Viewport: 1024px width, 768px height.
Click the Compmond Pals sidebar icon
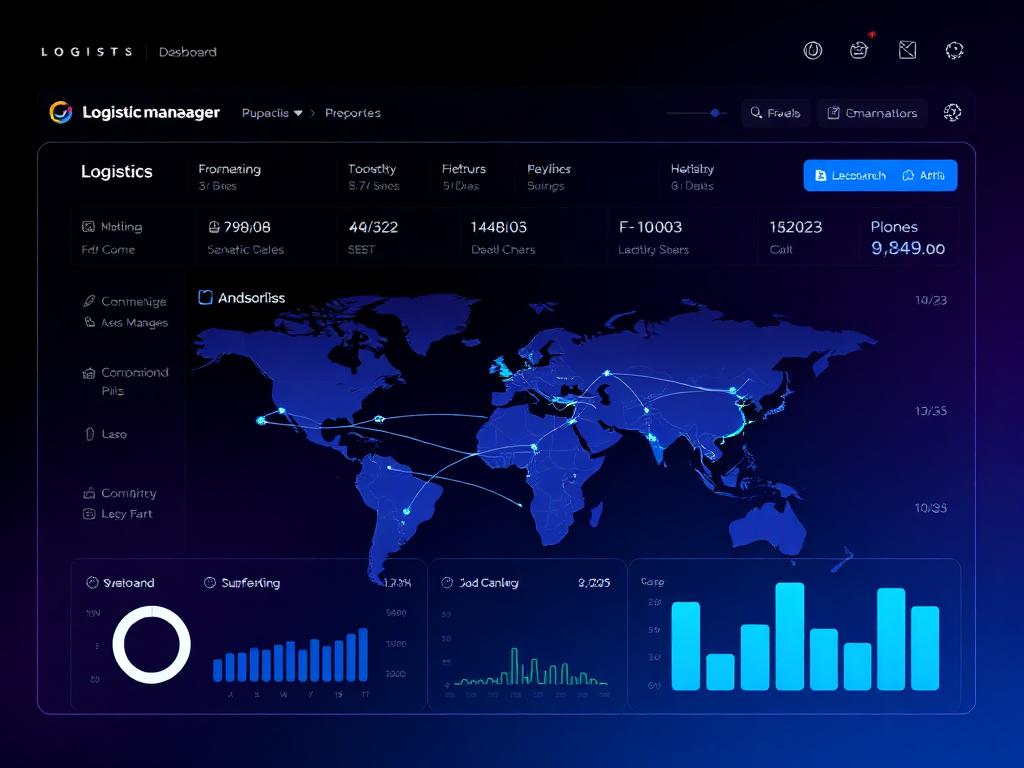tap(89, 373)
